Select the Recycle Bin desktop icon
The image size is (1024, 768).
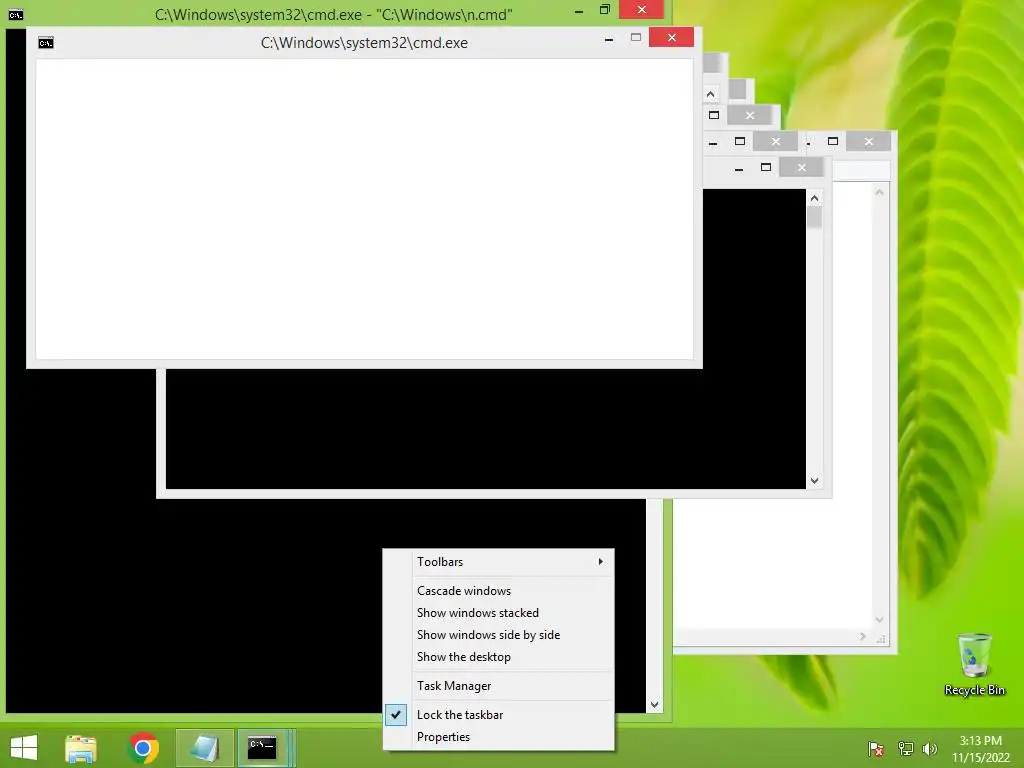click(x=974, y=665)
